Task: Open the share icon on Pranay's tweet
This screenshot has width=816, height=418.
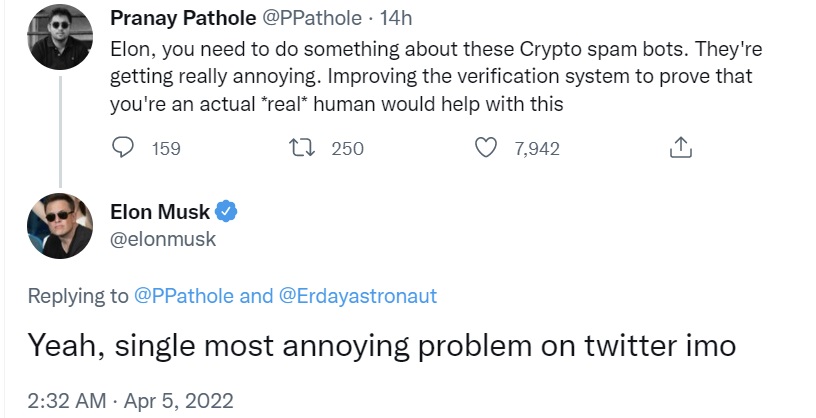Action: click(679, 148)
